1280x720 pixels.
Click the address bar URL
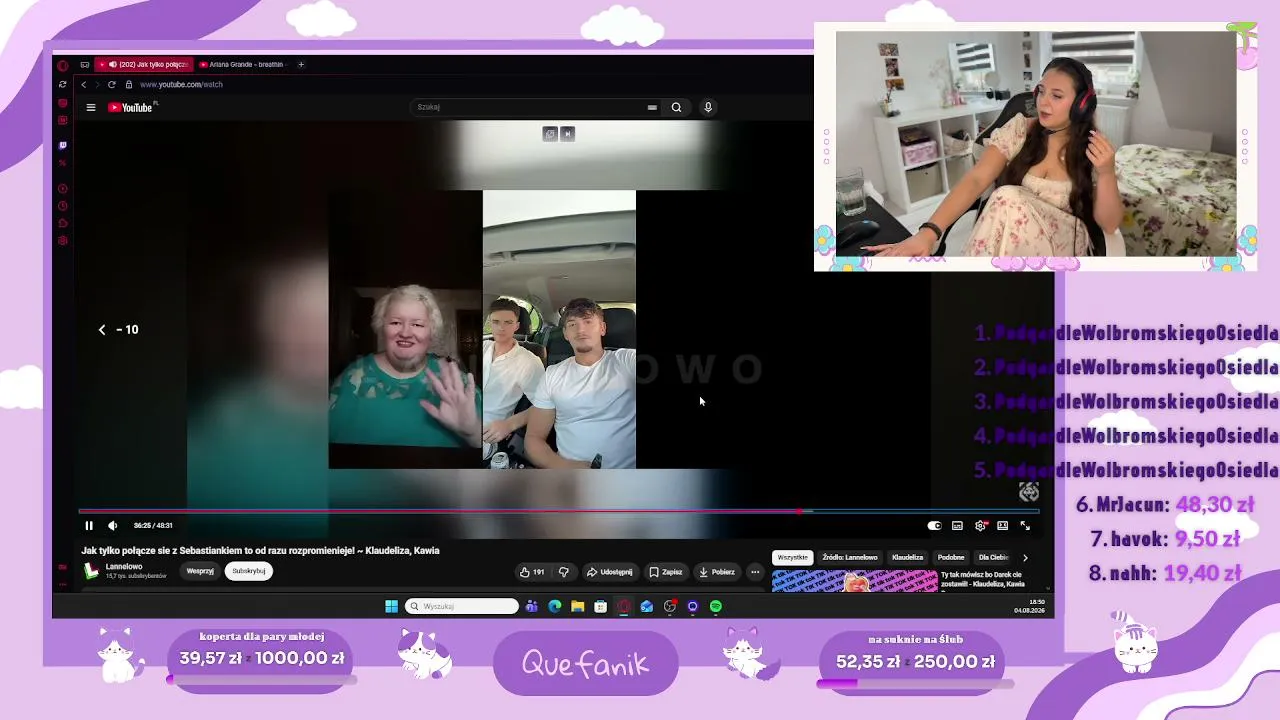(x=181, y=85)
